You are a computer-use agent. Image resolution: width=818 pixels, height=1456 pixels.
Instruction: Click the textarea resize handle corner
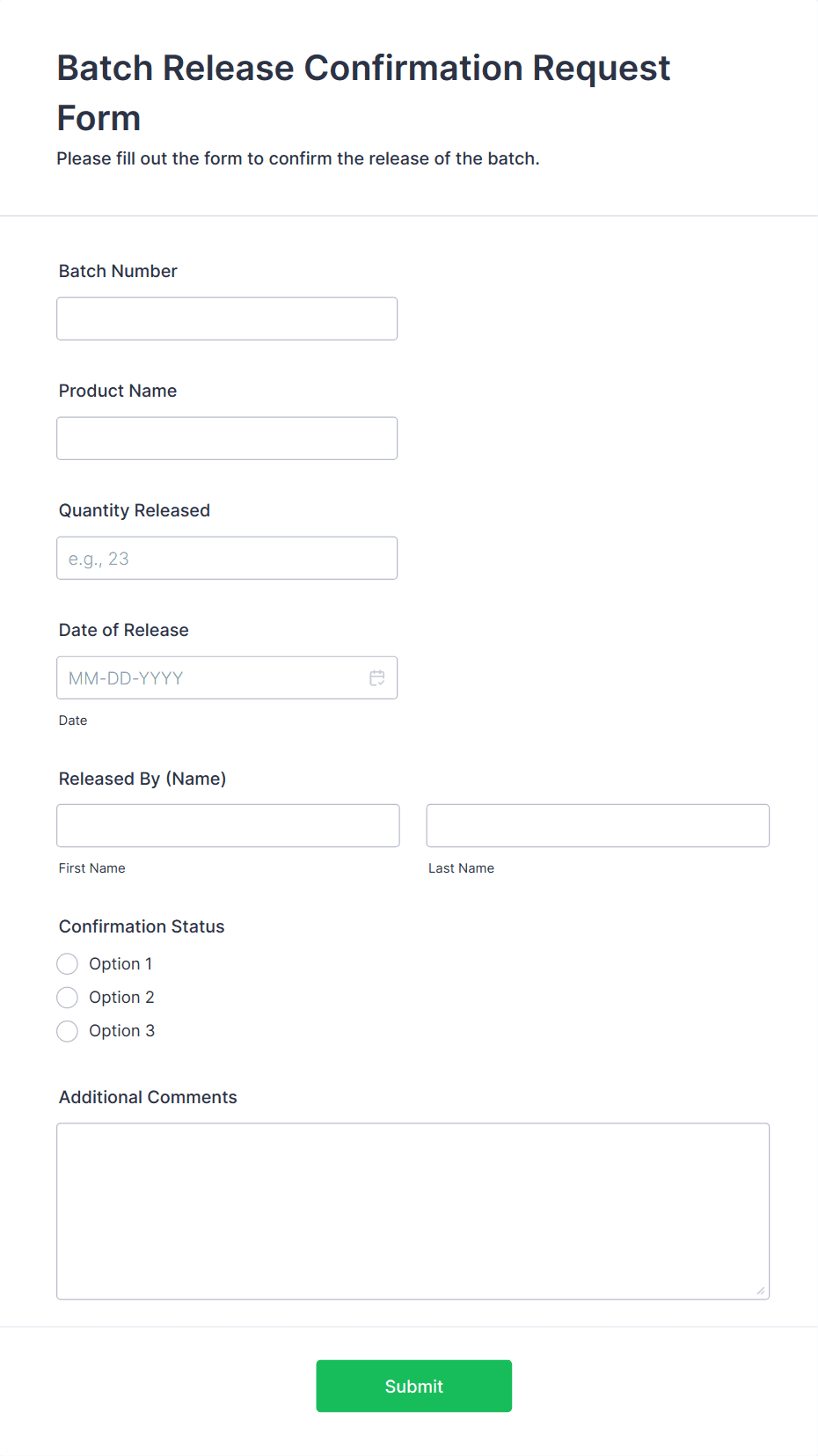point(761,1291)
